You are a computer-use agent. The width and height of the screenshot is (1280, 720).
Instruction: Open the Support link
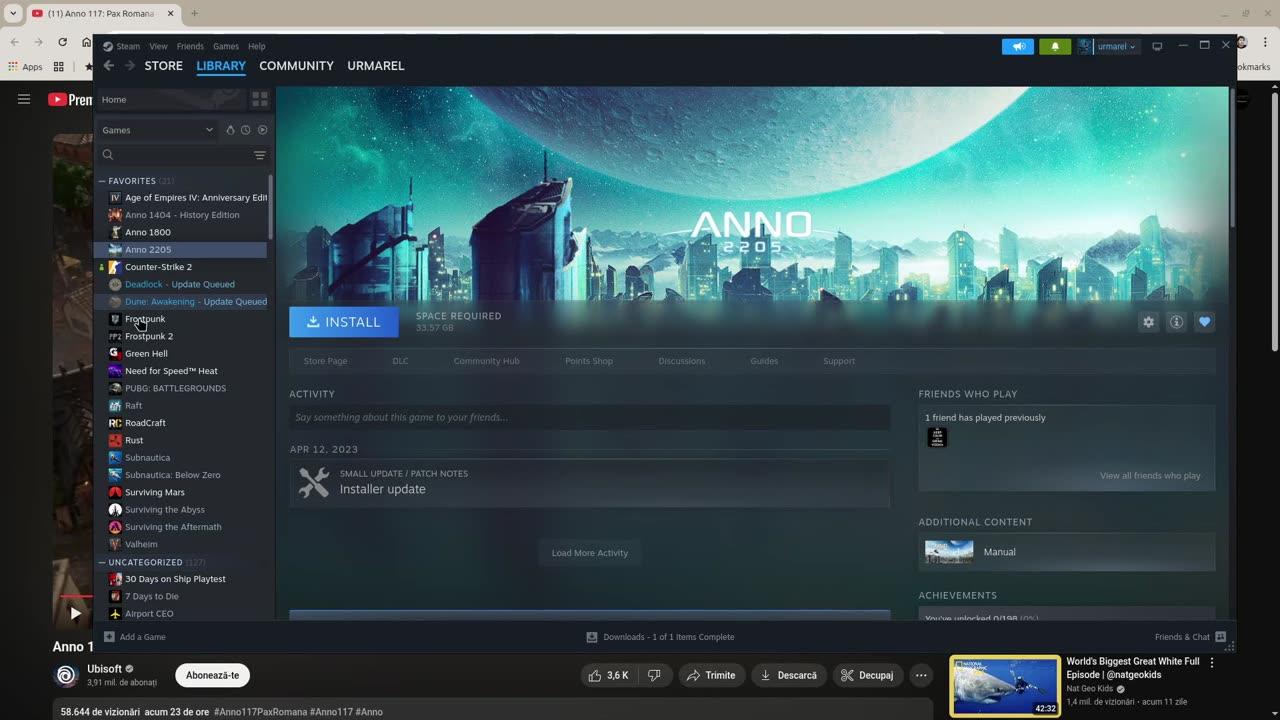(839, 361)
